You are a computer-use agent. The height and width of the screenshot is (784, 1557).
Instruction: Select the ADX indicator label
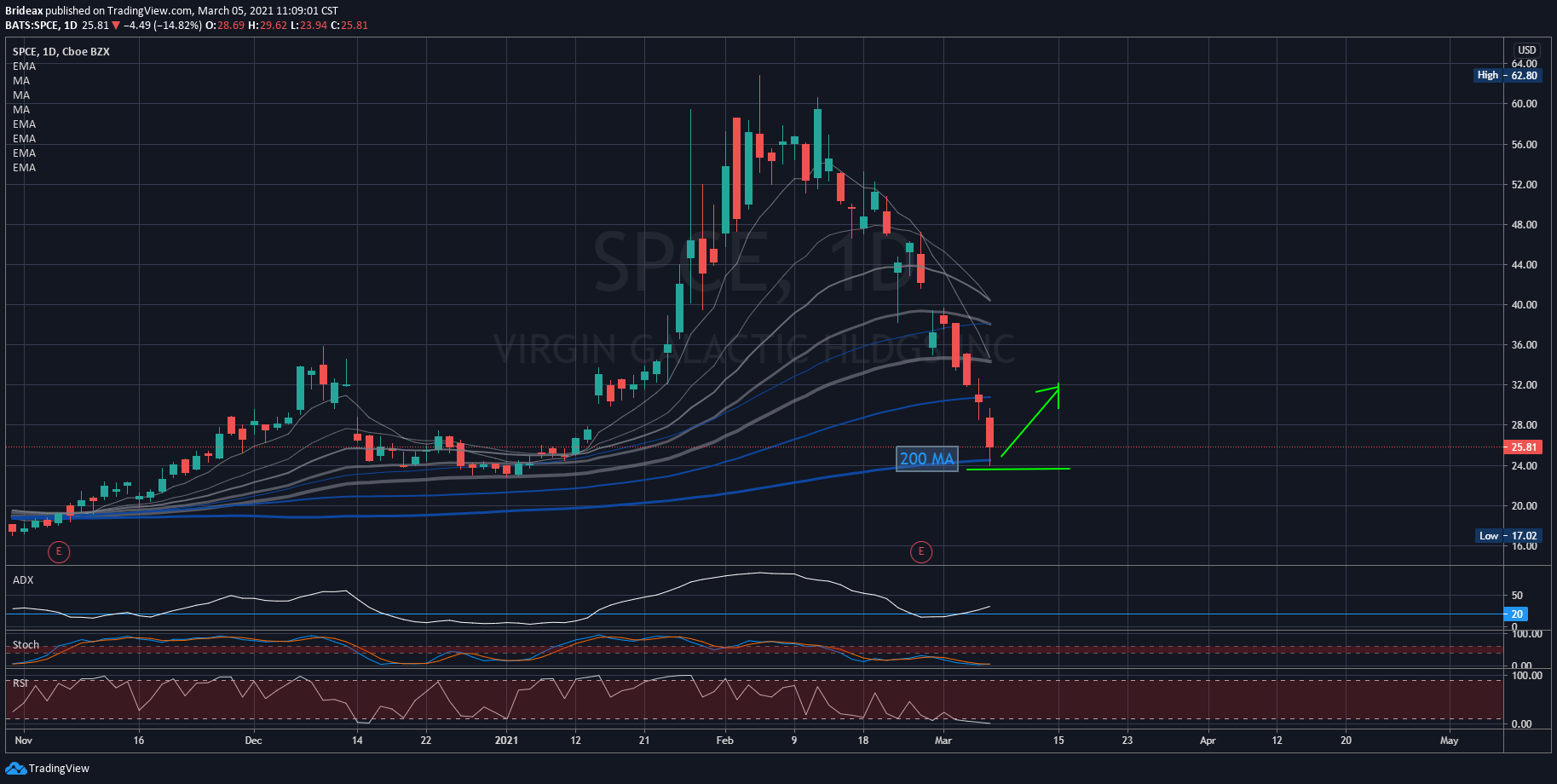[23, 580]
